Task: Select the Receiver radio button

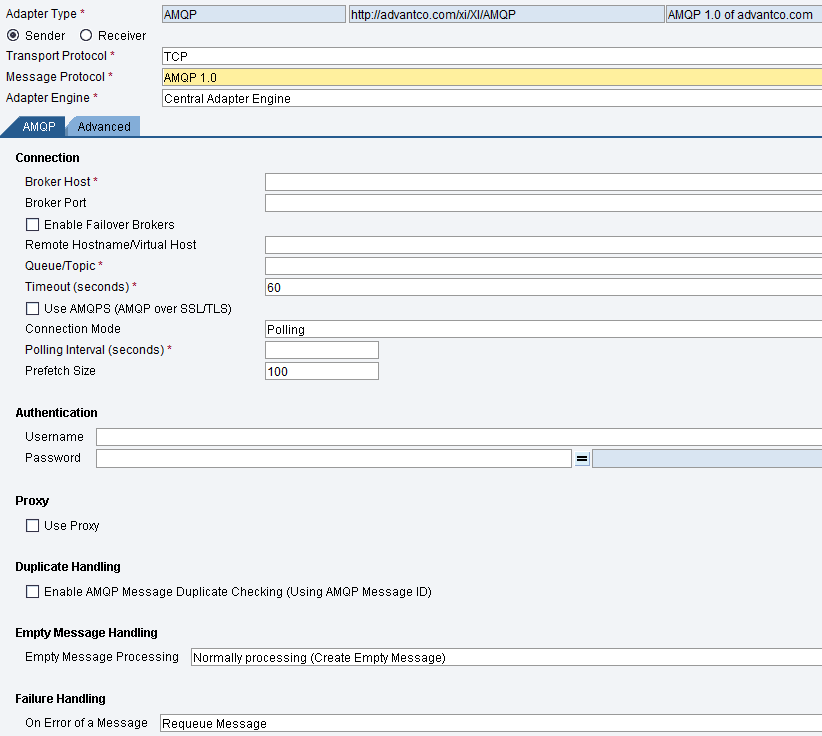Action: click(86, 35)
